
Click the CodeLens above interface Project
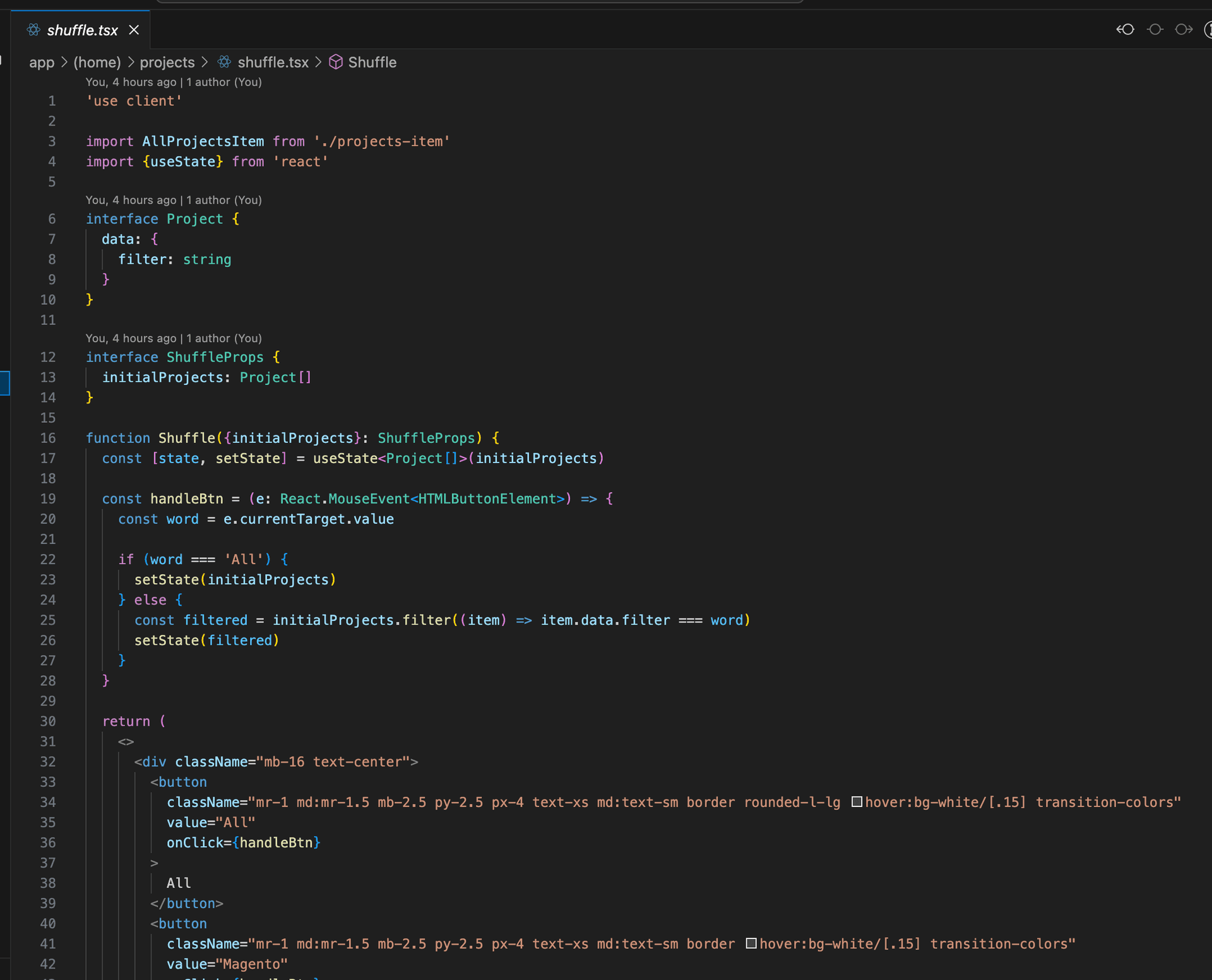tap(174, 200)
